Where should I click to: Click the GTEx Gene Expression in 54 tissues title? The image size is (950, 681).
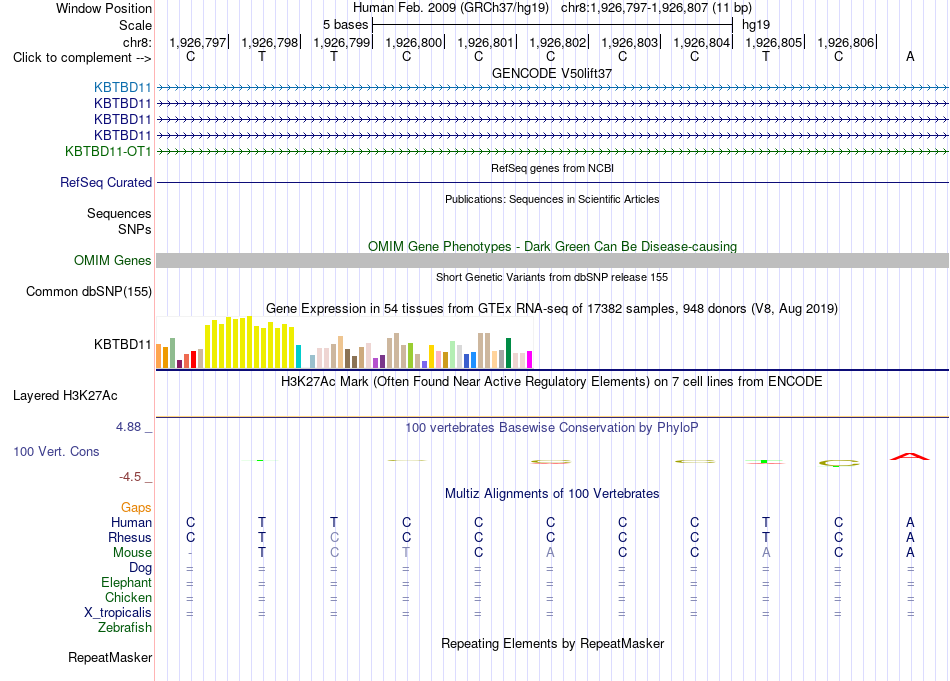point(552,308)
